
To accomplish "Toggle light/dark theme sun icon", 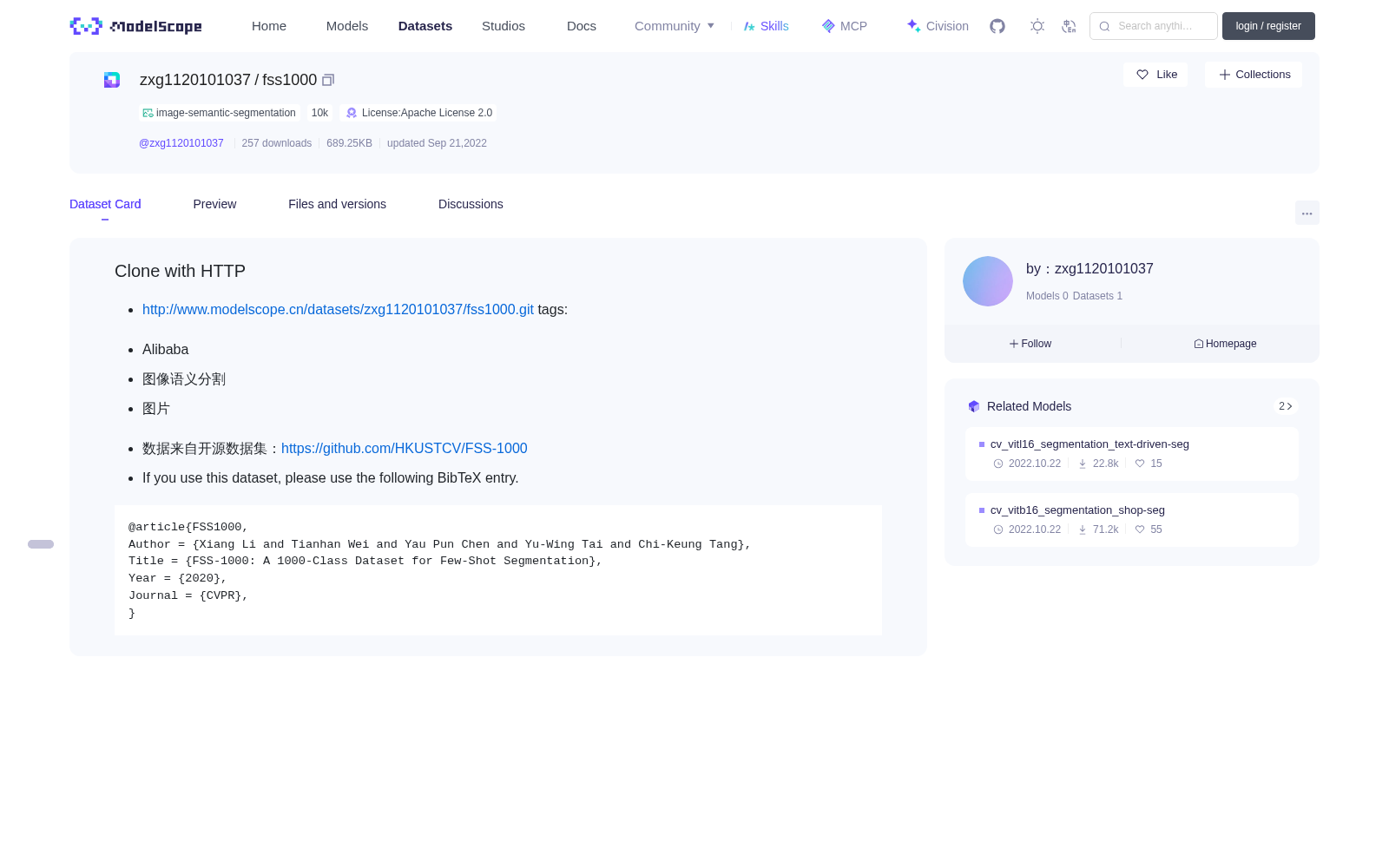I will click(1037, 26).
